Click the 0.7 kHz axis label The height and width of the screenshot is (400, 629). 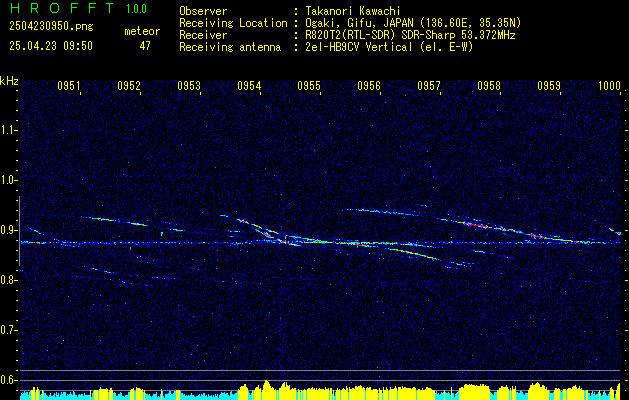pyautogui.click(x=8, y=331)
